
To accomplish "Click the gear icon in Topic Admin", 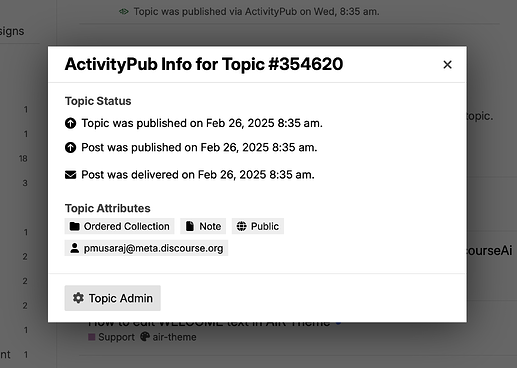I will (x=78, y=298).
